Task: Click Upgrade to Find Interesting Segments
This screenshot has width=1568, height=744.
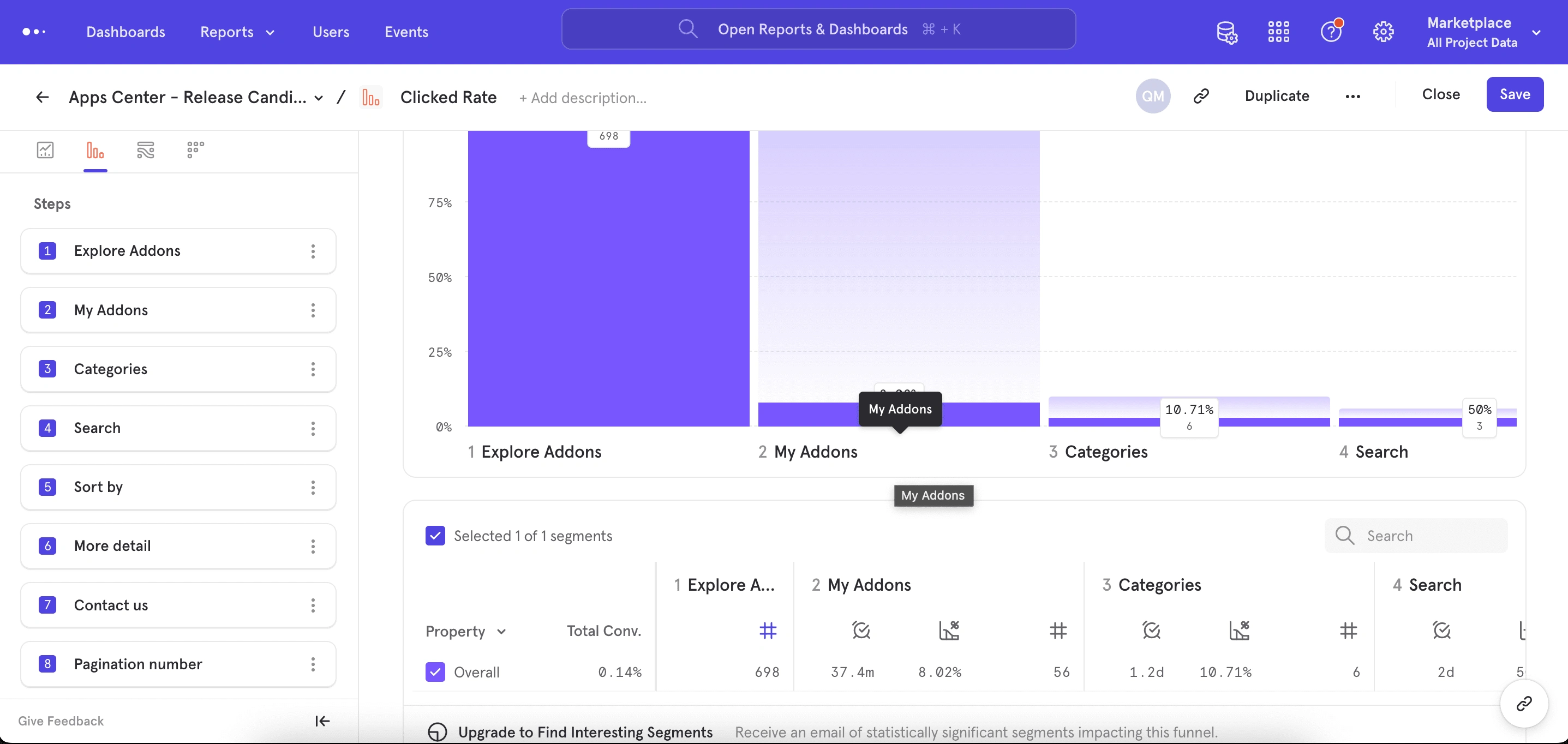Action: click(585, 732)
